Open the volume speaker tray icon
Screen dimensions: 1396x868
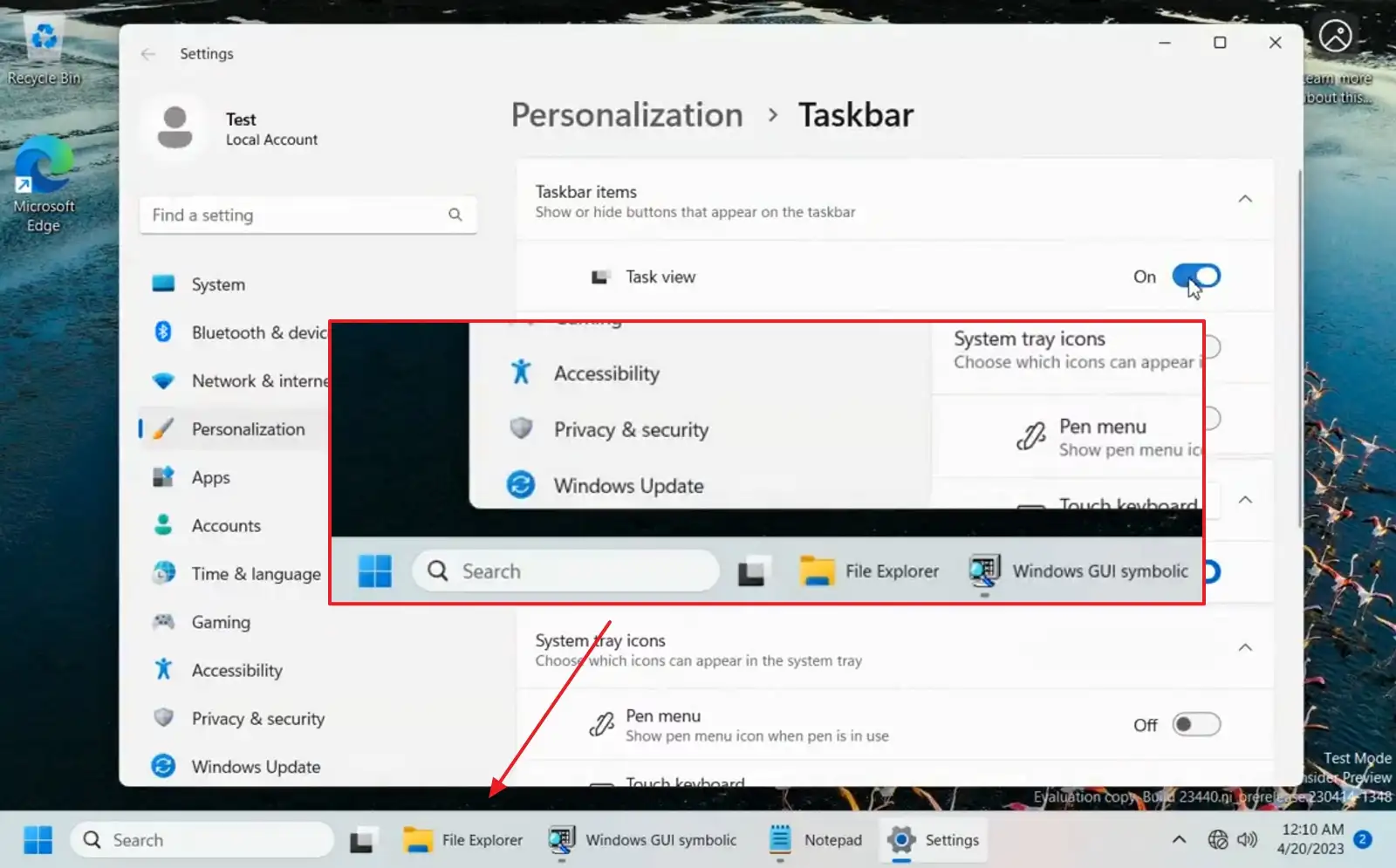(x=1248, y=840)
